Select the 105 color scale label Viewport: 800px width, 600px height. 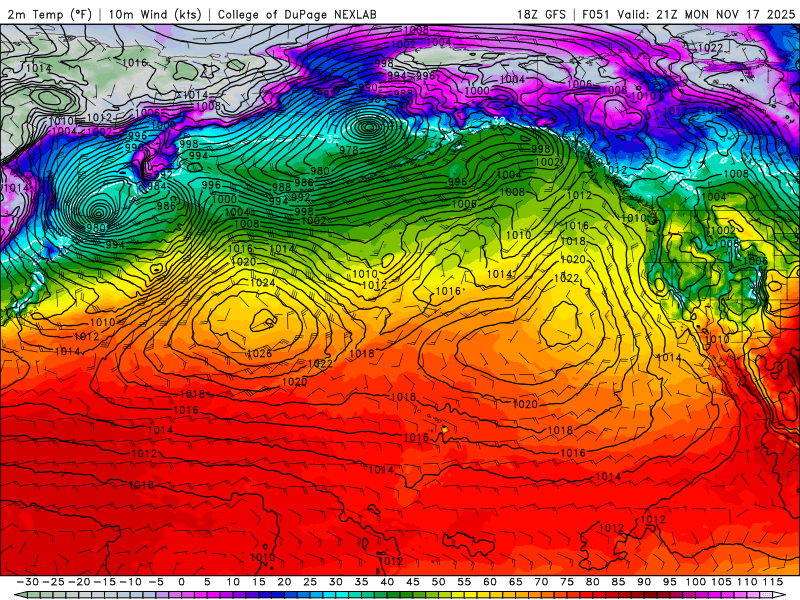point(721,582)
